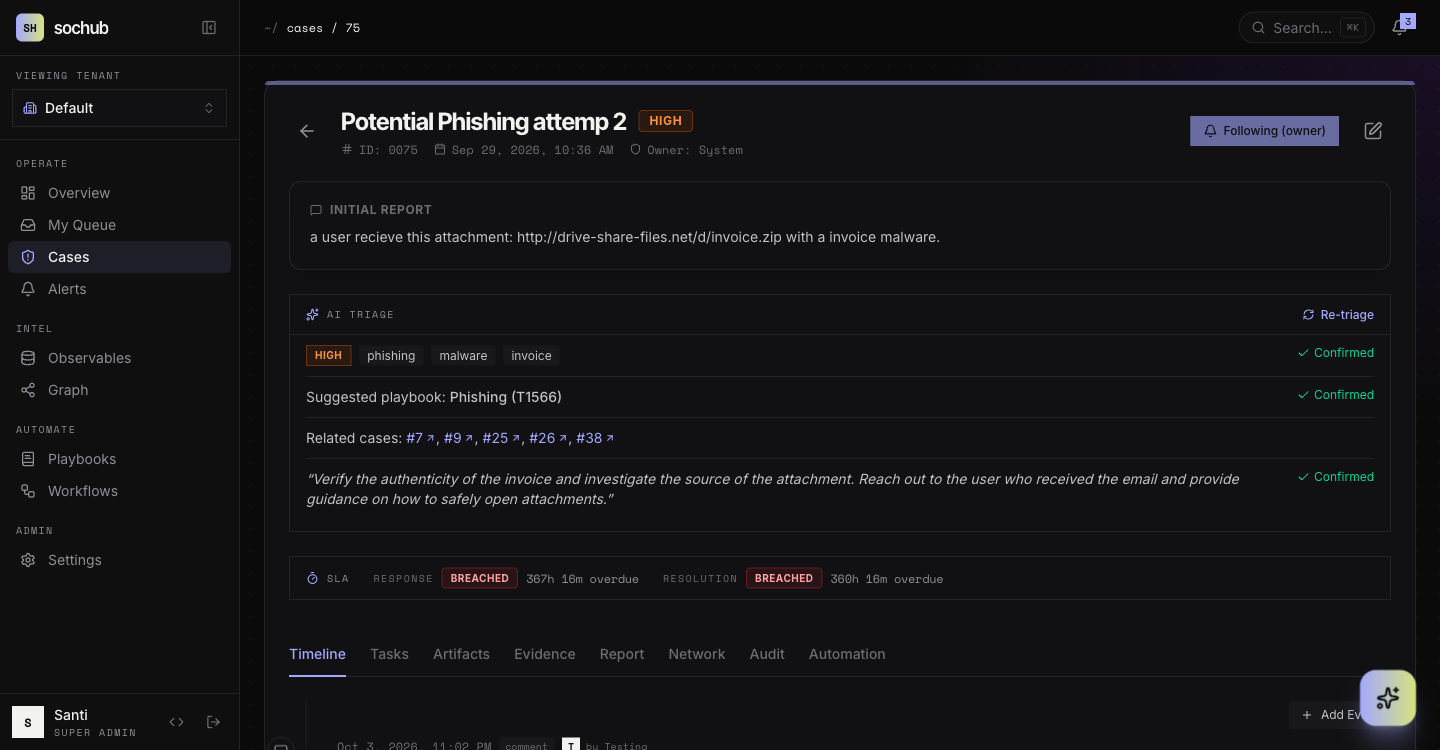Switch to the Artifacts tab
Screen dimensions: 1440x750
click(x=461, y=654)
